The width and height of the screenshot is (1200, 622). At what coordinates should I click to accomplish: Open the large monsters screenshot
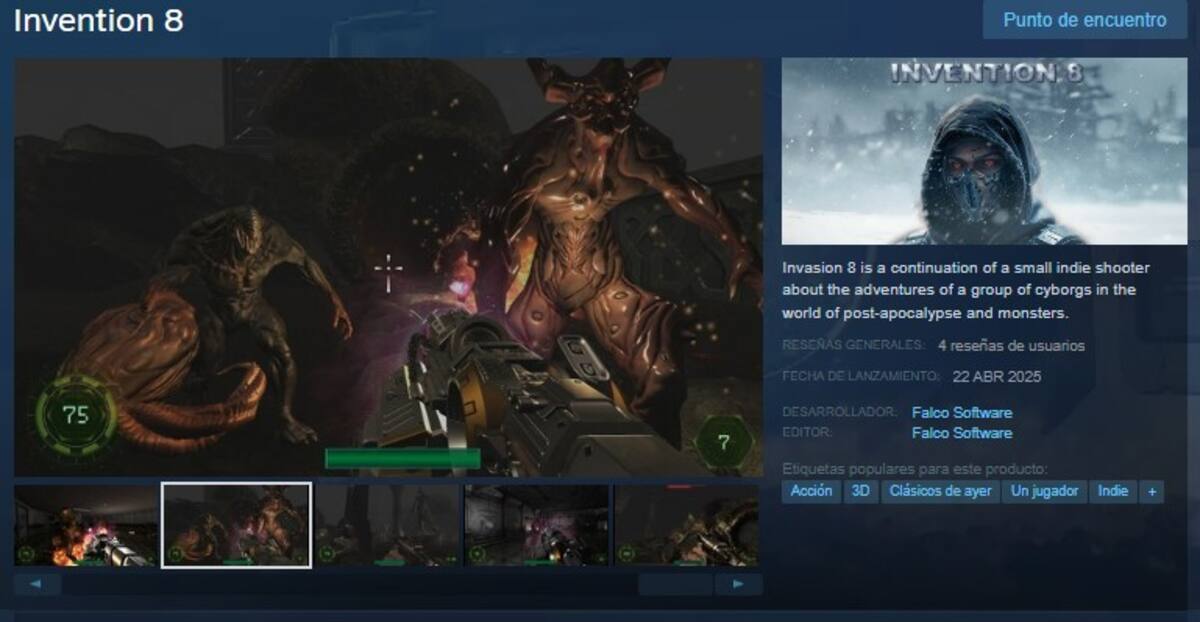click(x=388, y=266)
